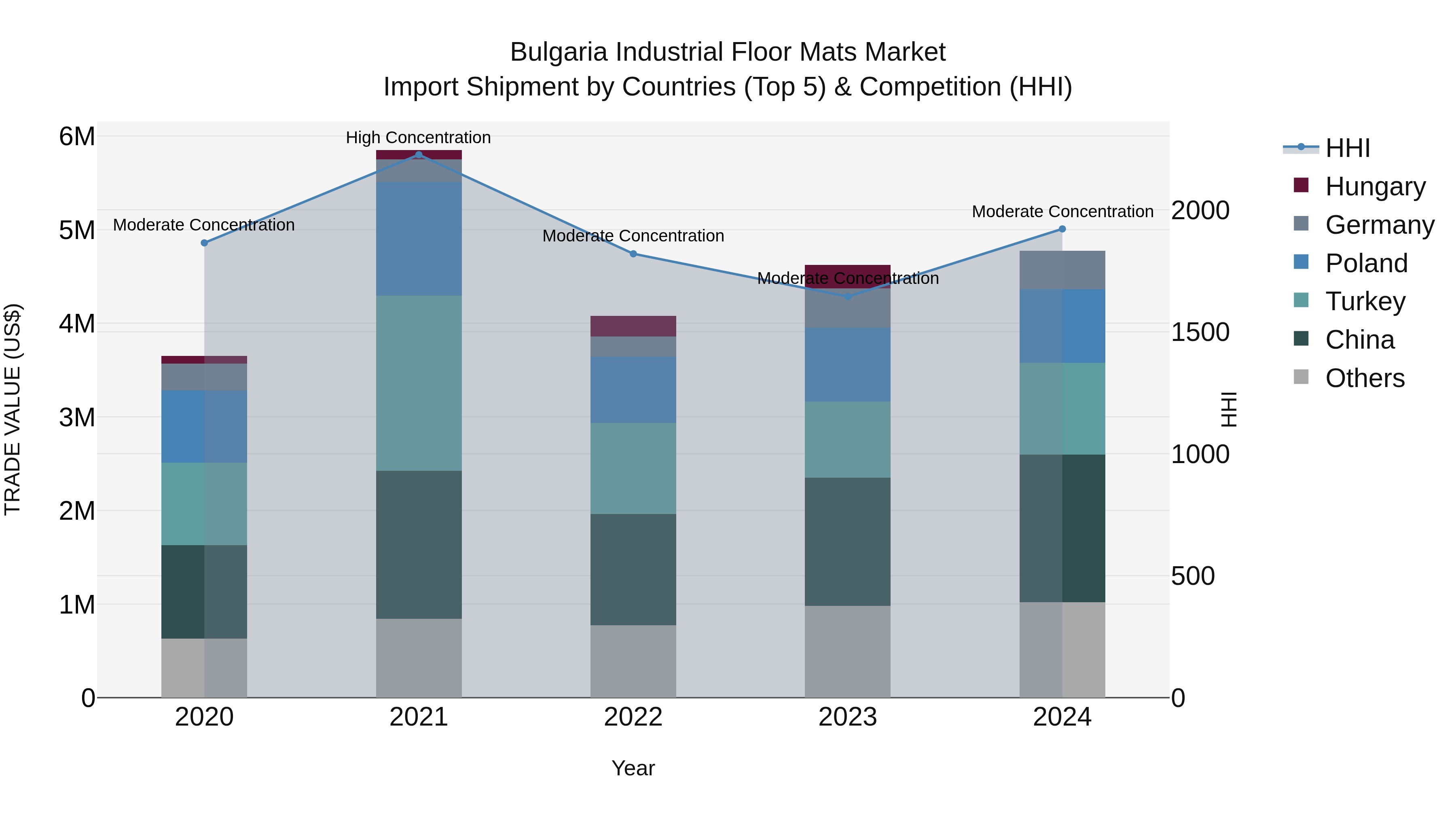Click 'Moderate Concentration' label above 2024
The image size is (1456, 819).
tap(1062, 212)
